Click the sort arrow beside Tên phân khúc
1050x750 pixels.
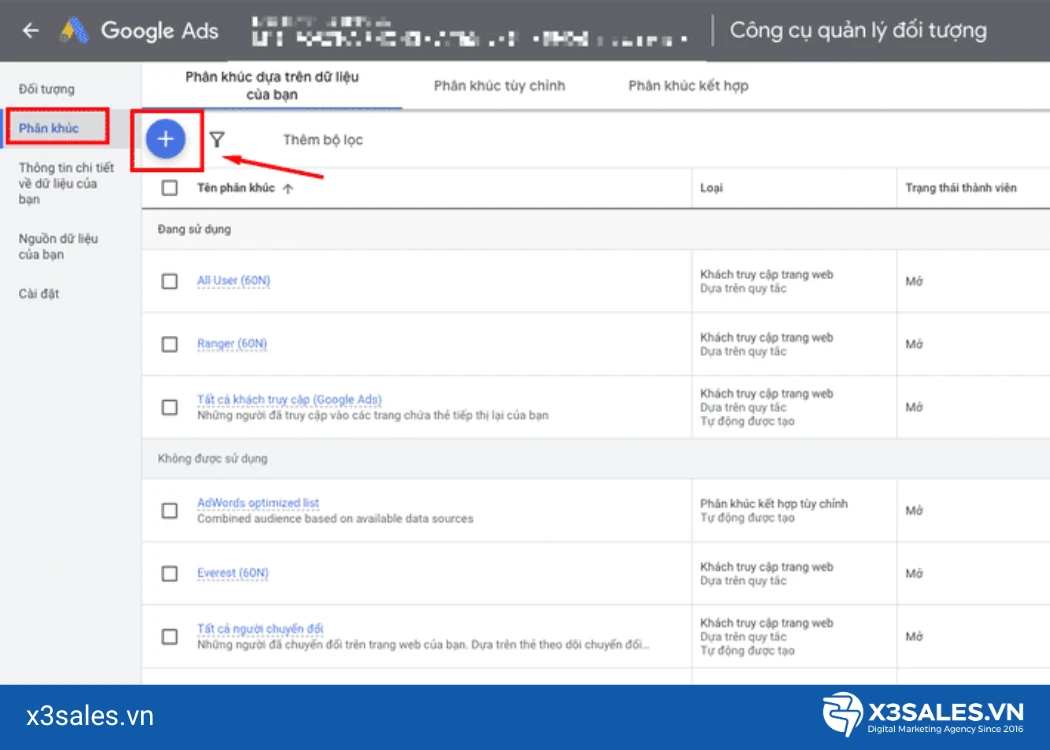coord(288,189)
